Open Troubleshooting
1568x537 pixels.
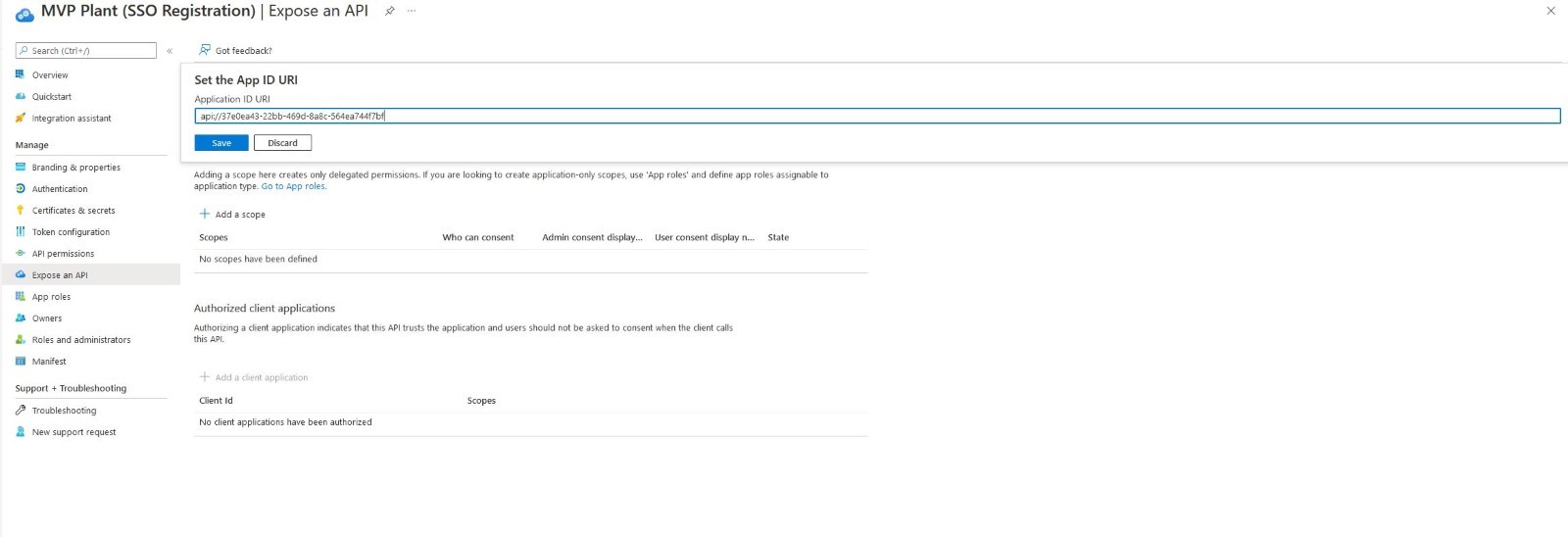pyautogui.click(x=64, y=411)
